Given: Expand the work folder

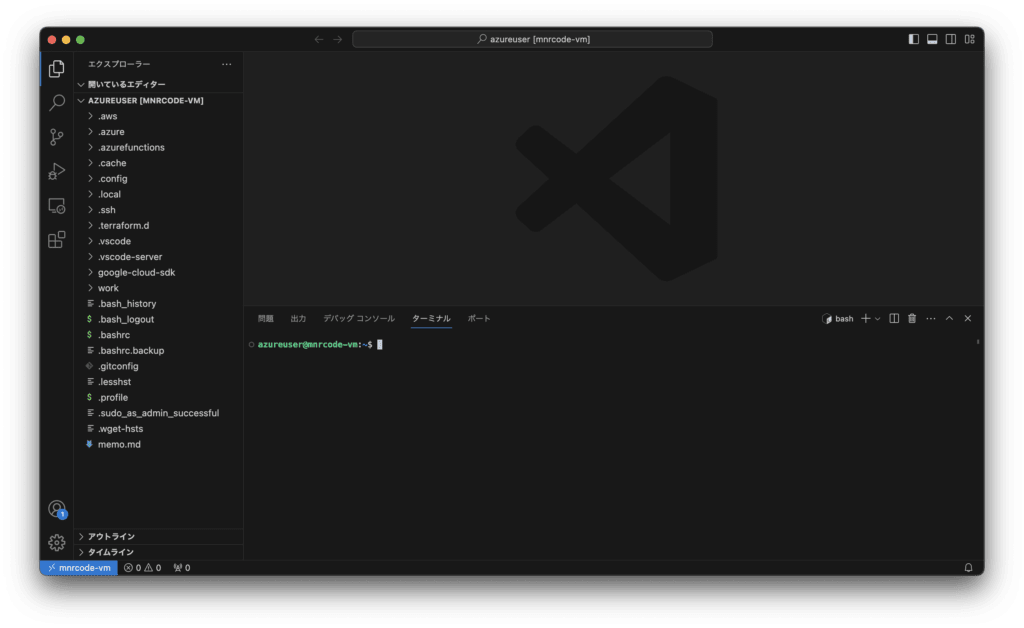Looking at the screenshot, I should [x=159, y=289].
